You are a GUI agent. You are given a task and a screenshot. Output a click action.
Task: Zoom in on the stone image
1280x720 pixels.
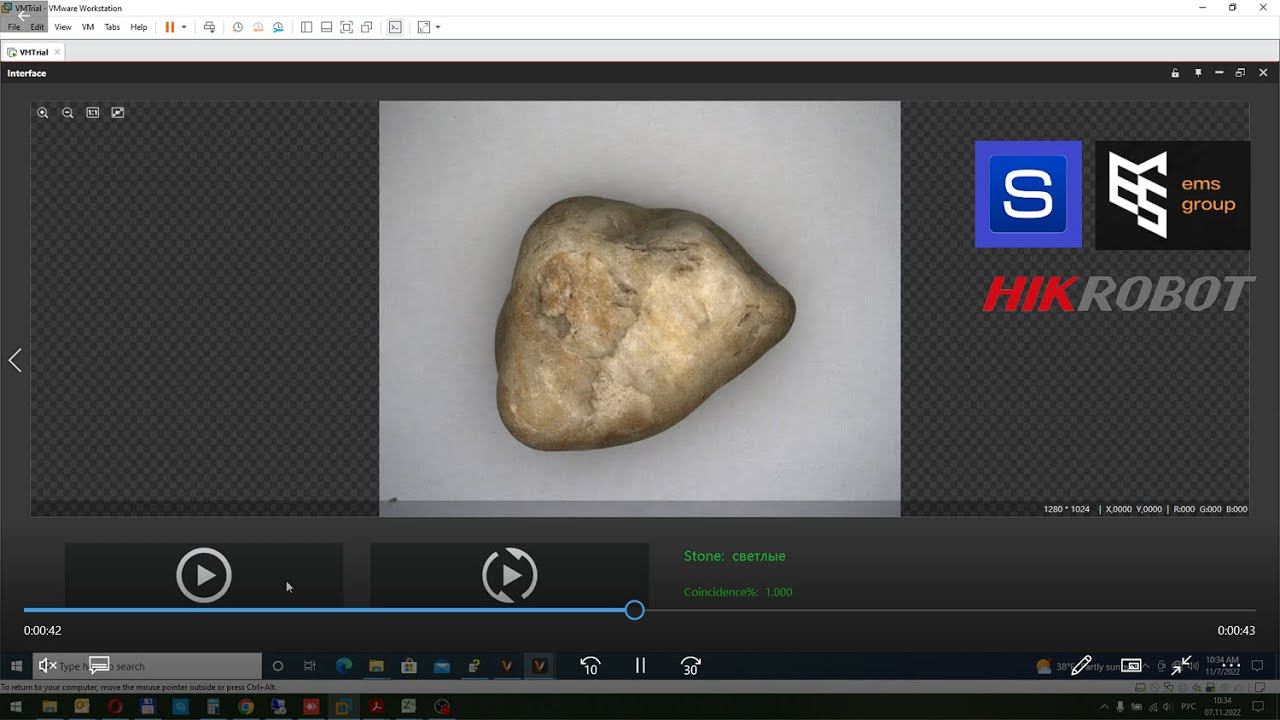(43, 113)
